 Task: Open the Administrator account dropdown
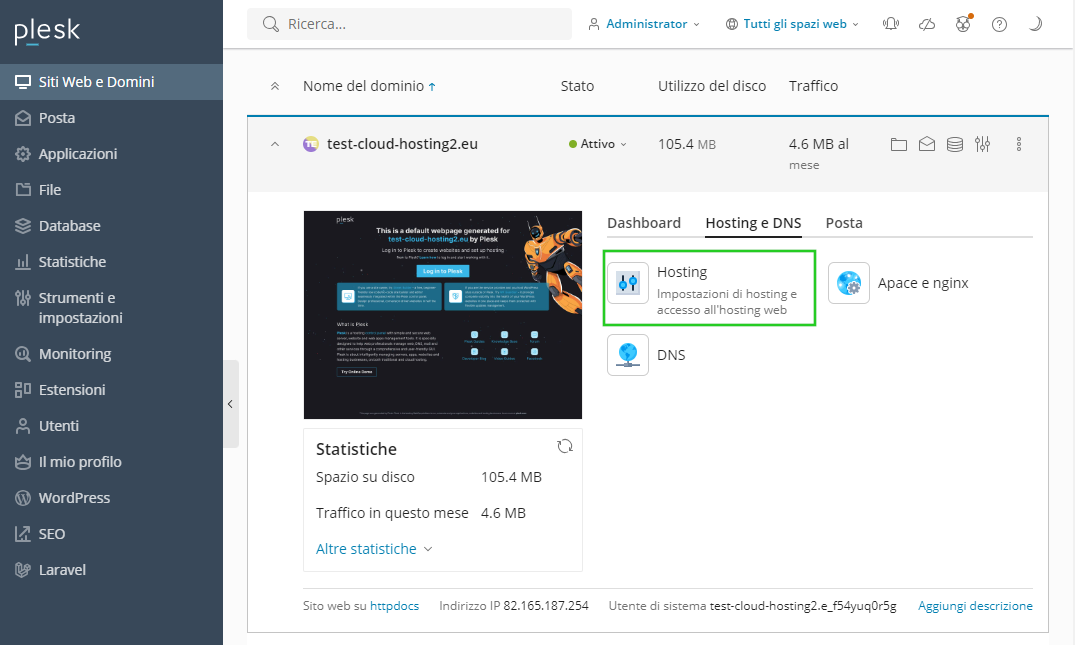(x=644, y=24)
